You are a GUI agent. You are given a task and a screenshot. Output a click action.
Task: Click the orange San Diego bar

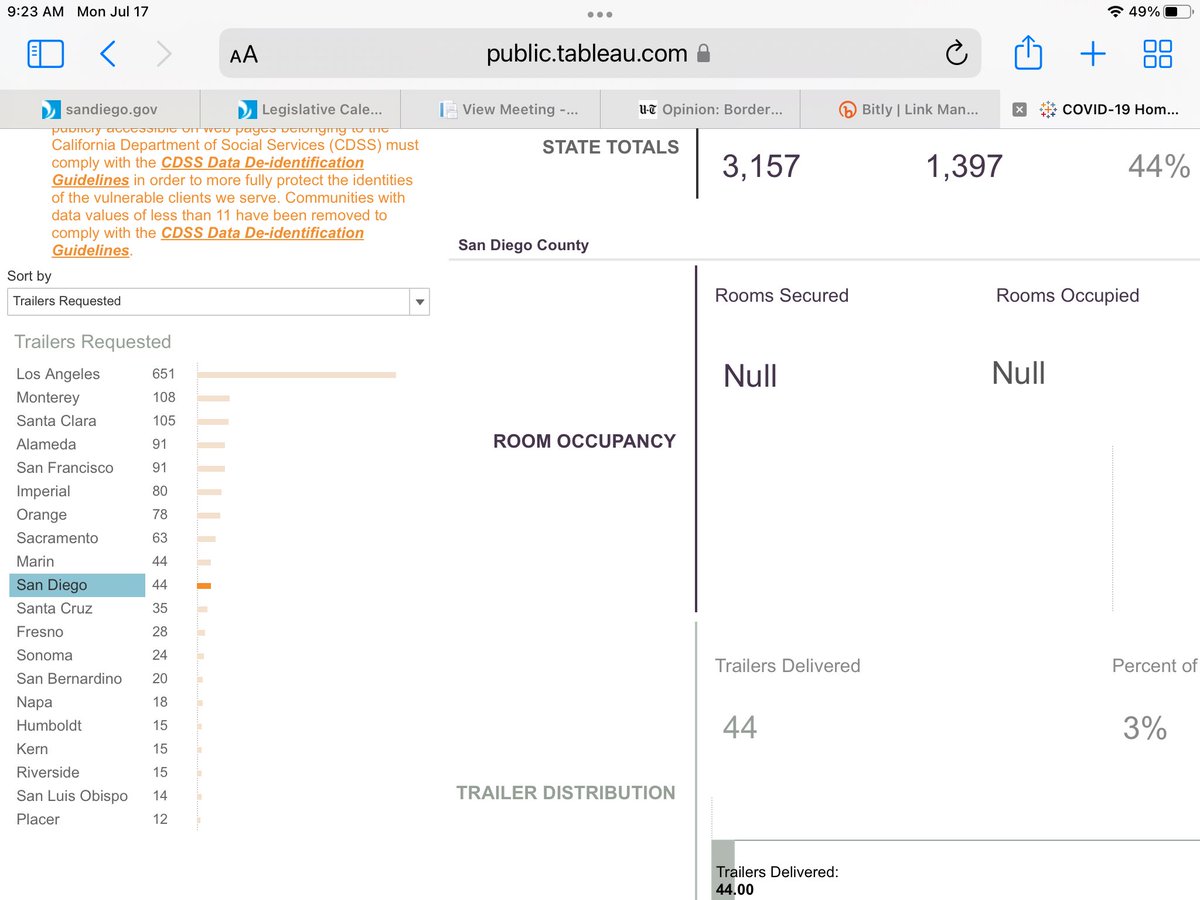click(x=204, y=586)
